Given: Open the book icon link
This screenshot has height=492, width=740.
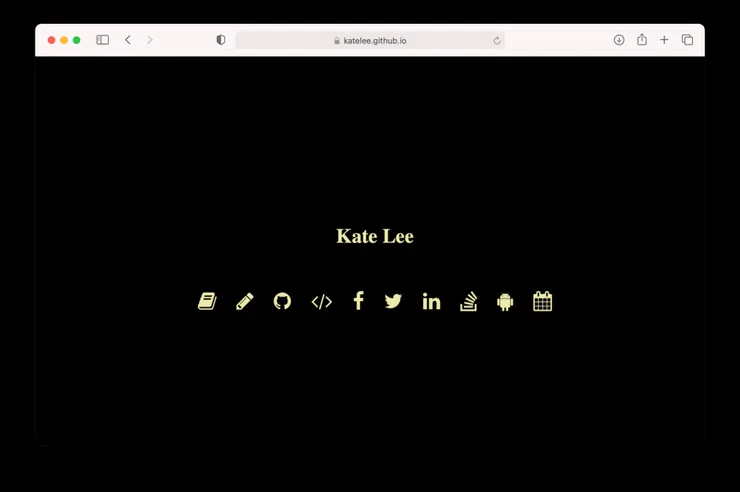Looking at the screenshot, I should 207,301.
